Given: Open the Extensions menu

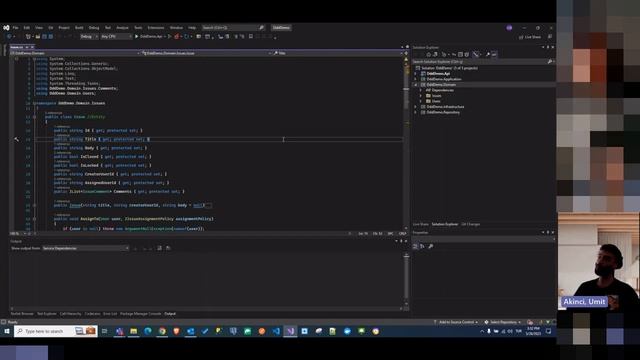Looking at the screenshot, I should coord(156,28).
